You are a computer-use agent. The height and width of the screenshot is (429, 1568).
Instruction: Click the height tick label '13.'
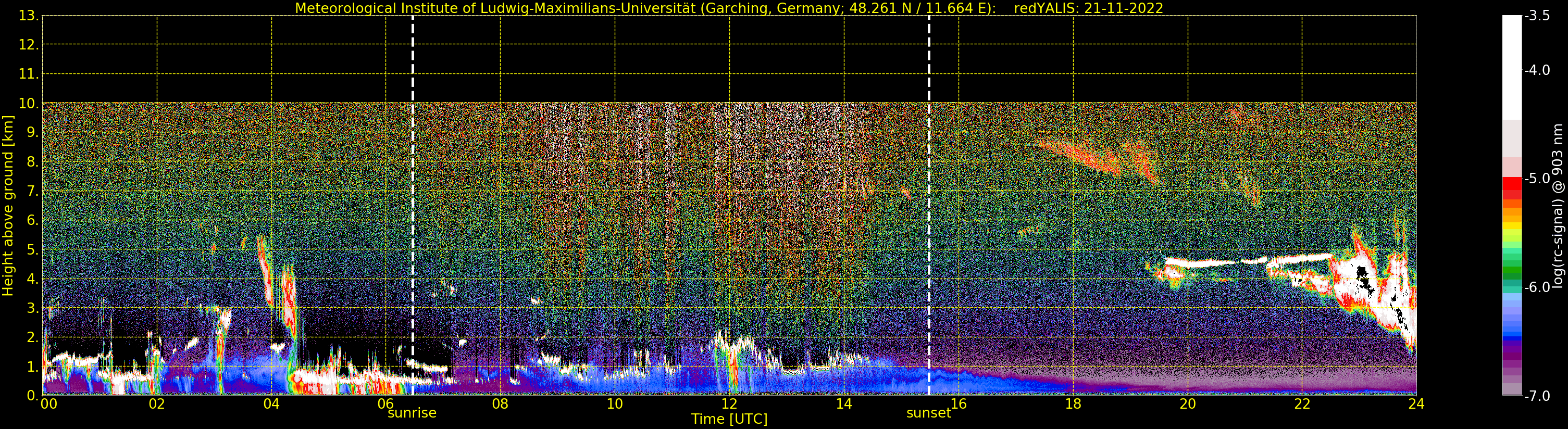pos(29,16)
